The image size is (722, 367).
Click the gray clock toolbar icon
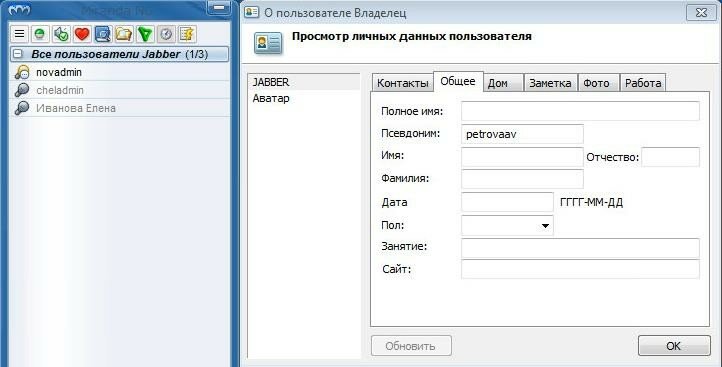pyautogui.click(x=166, y=34)
